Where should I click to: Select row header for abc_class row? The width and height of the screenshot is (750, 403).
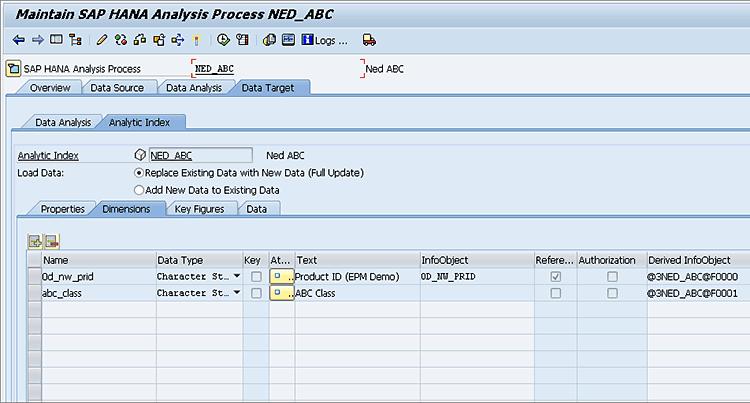34,293
